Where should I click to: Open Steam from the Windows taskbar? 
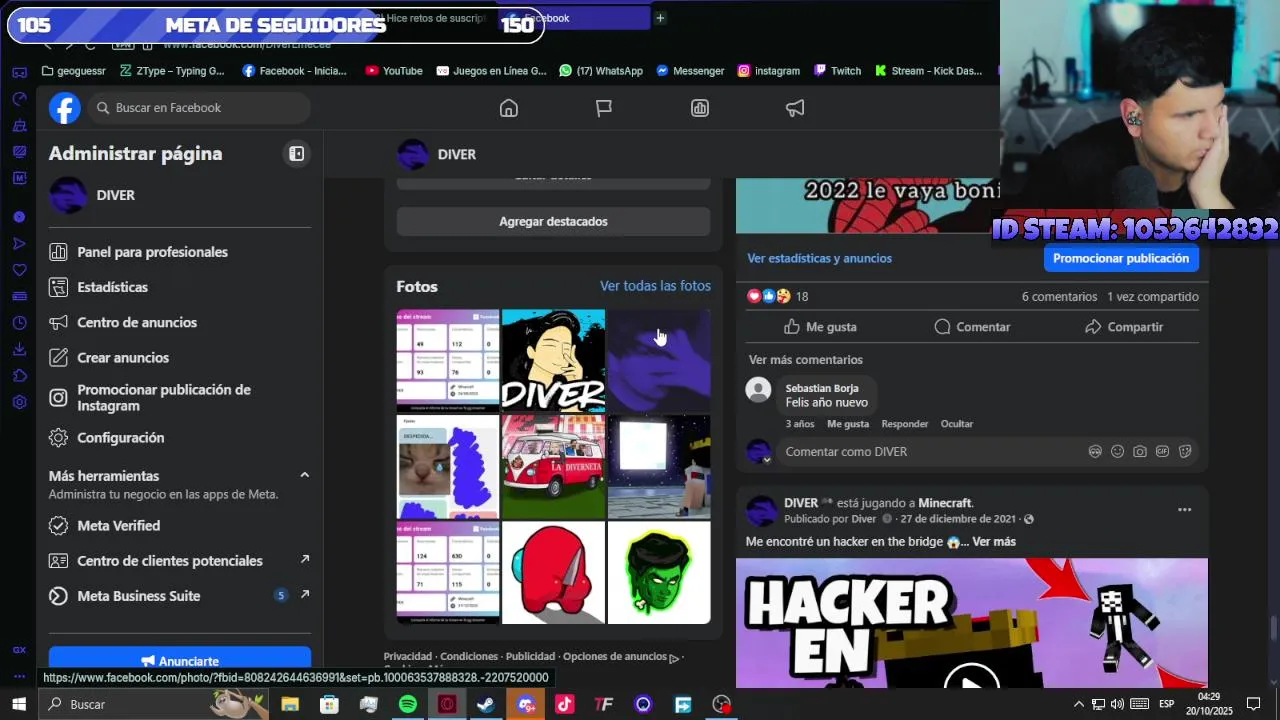[x=486, y=704]
